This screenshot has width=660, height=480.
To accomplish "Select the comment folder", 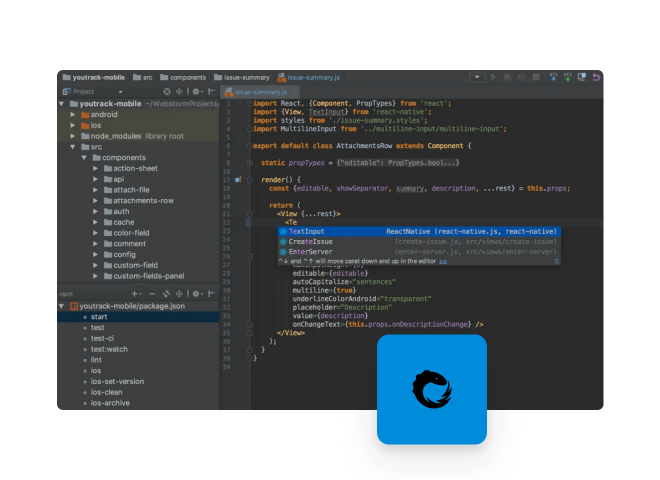I will (x=125, y=243).
